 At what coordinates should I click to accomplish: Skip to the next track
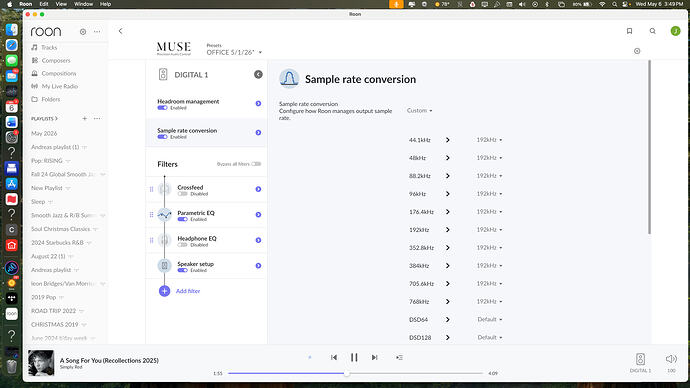click(x=374, y=357)
